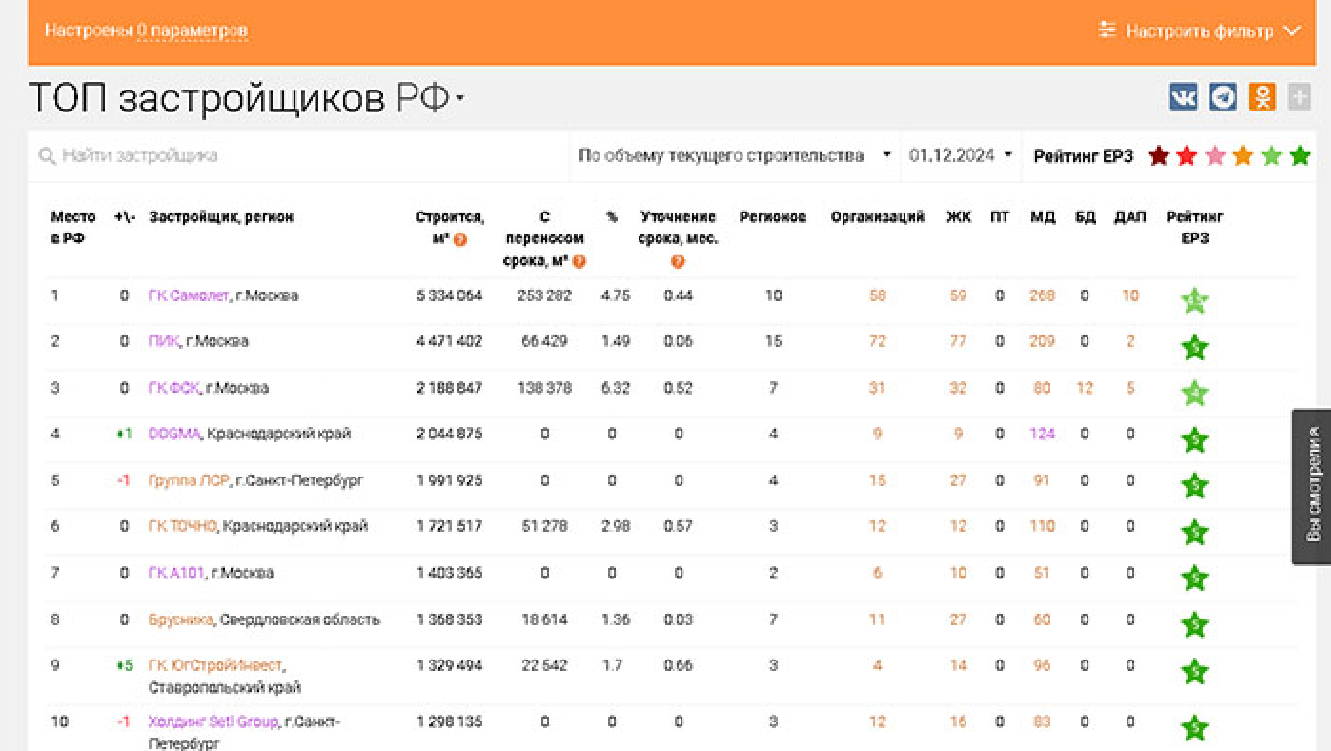Click rating star in Группа ЛСР row
This screenshot has width=1331, height=751.
coord(1194,487)
